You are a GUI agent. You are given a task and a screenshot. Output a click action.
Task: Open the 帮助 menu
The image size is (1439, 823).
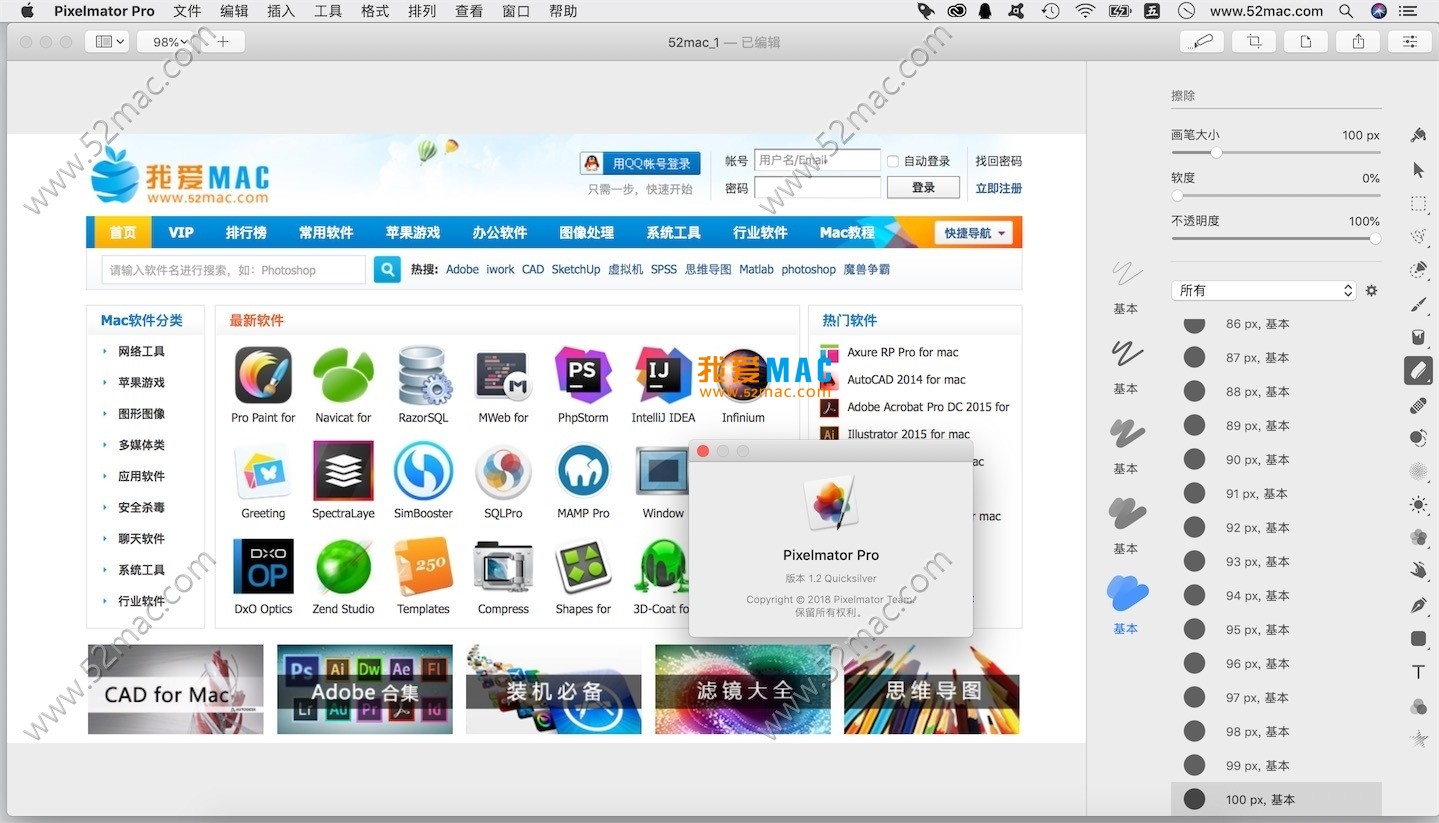[x=563, y=11]
